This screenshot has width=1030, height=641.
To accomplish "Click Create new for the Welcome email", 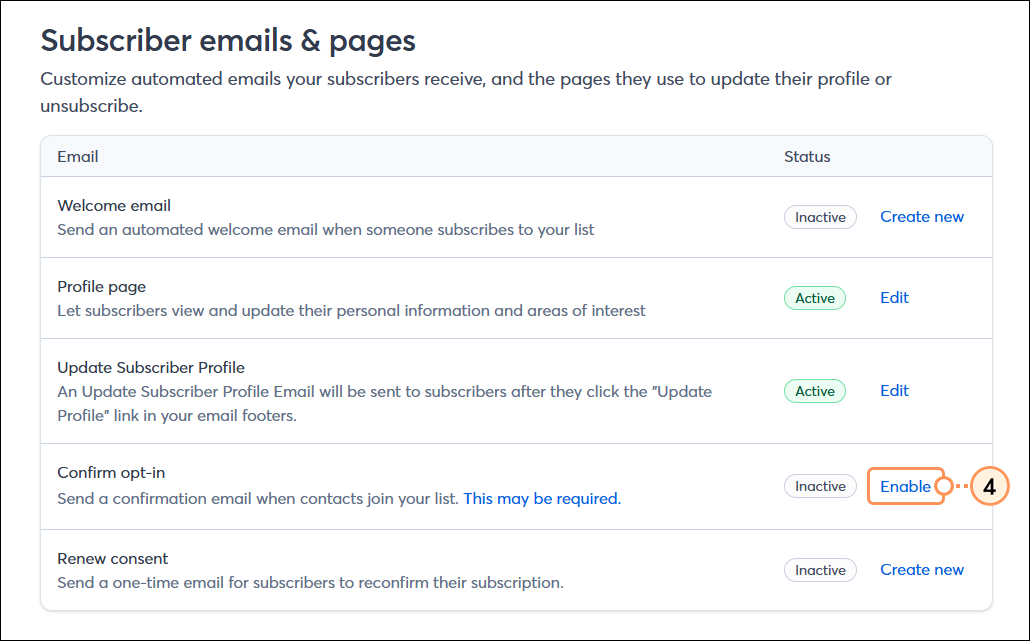I will pyautogui.click(x=921, y=217).
